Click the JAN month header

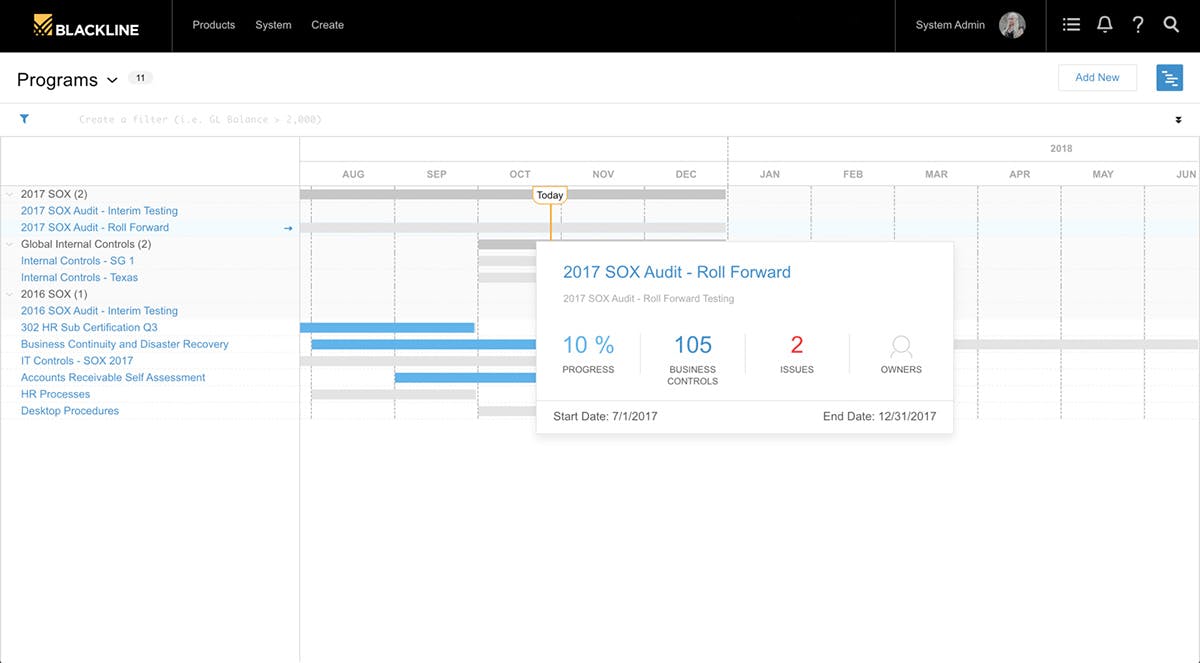[x=770, y=174]
